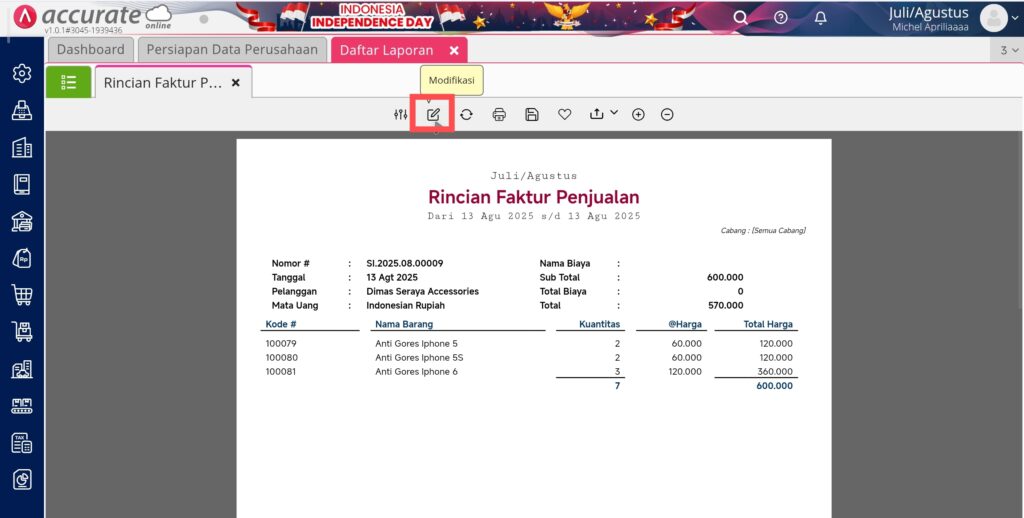Open the cash and bank icon
This screenshot has width=1024, height=518.
coord(22,221)
